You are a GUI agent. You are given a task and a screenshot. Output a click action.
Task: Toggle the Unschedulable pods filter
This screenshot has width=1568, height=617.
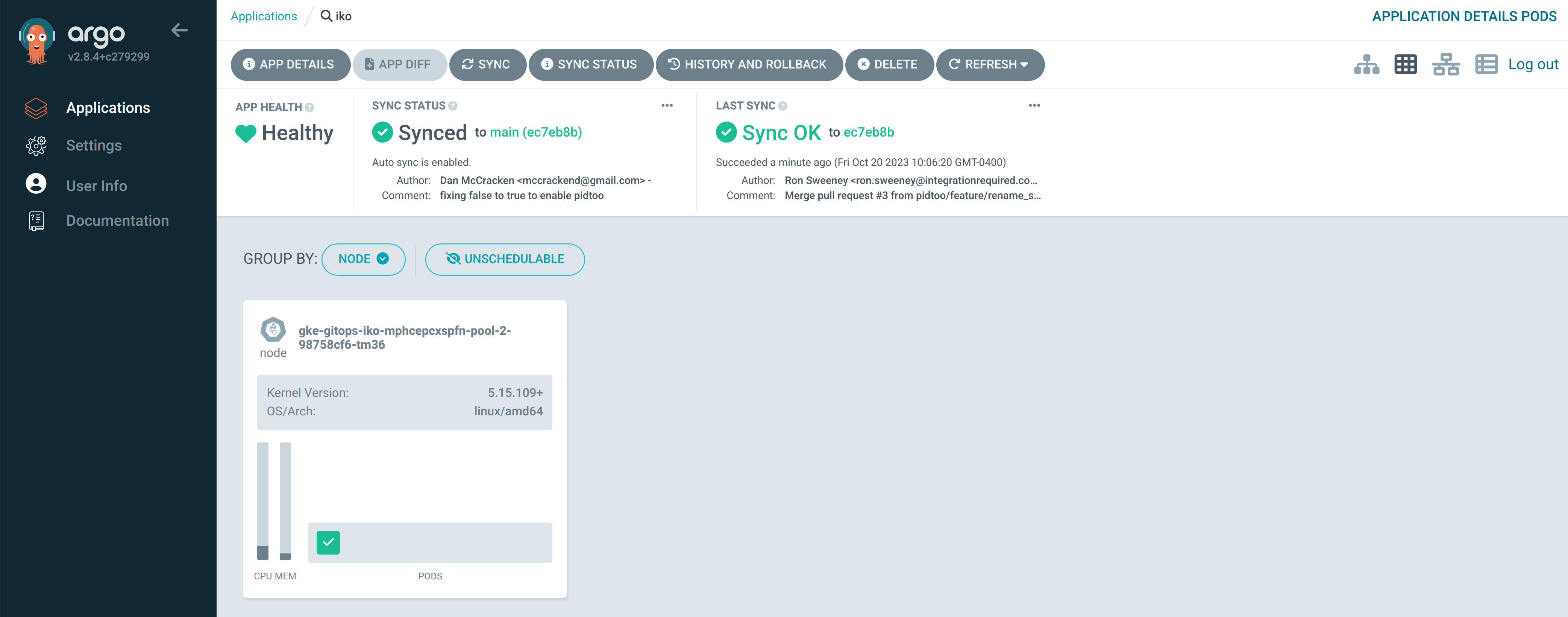coord(505,260)
